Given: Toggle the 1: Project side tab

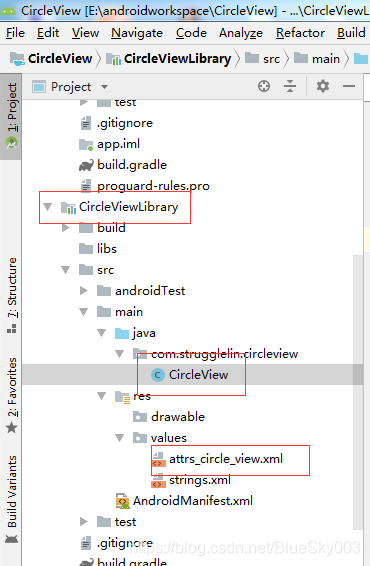Looking at the screenshot, I should (x=11, y=116).
